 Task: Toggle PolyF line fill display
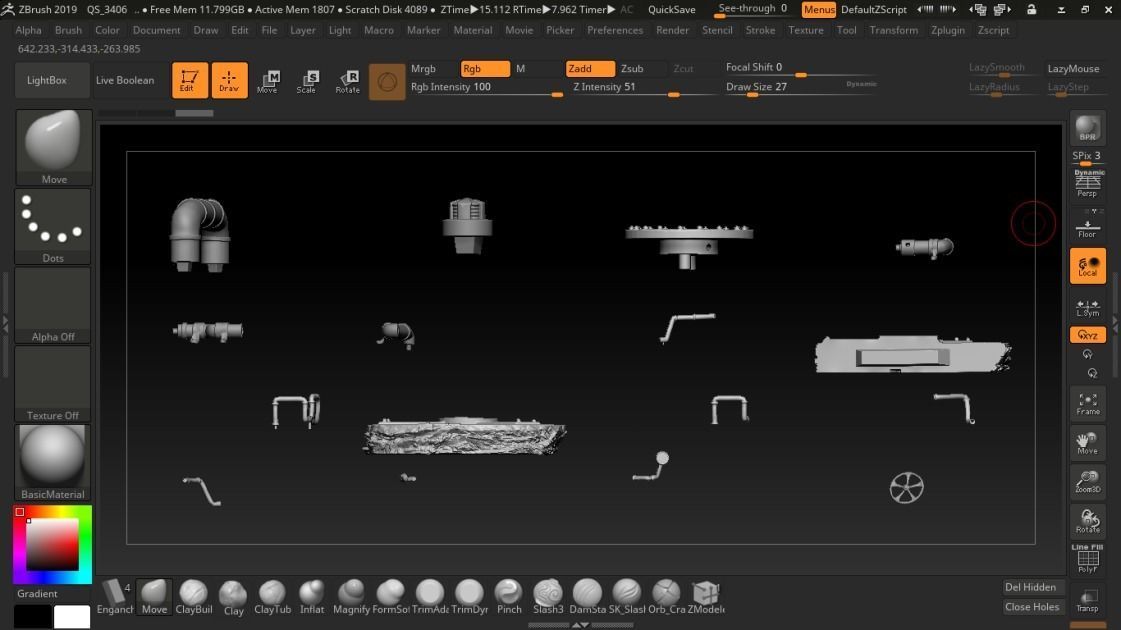tap(1087, 558)
